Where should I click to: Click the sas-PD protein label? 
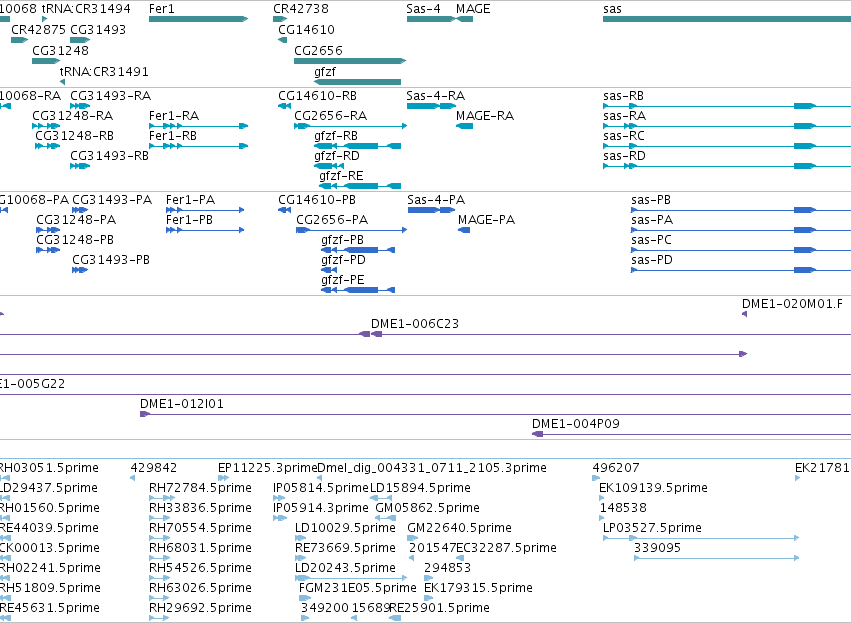pos(651,260)
